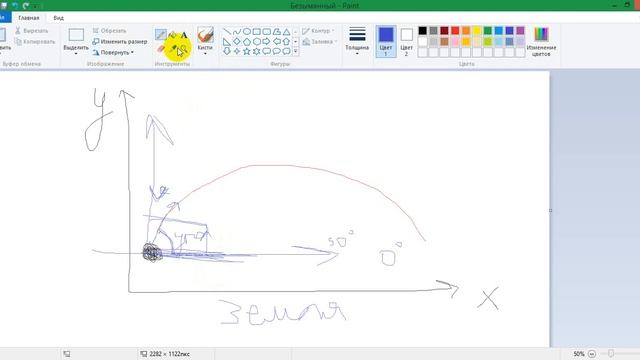The image size is (640, 360).
Task: Select the Eraser tool
Action: 160,49
